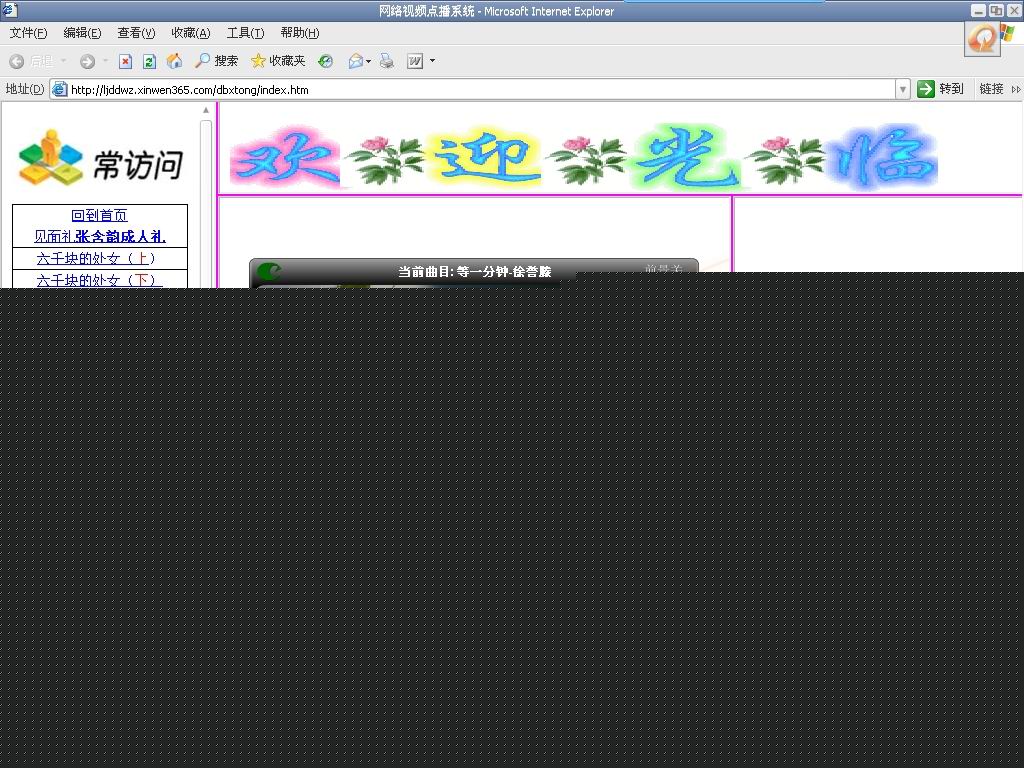1024x768 pixels.
Task: Click the Back (后退) arrow button
Action: coord(17,61)
